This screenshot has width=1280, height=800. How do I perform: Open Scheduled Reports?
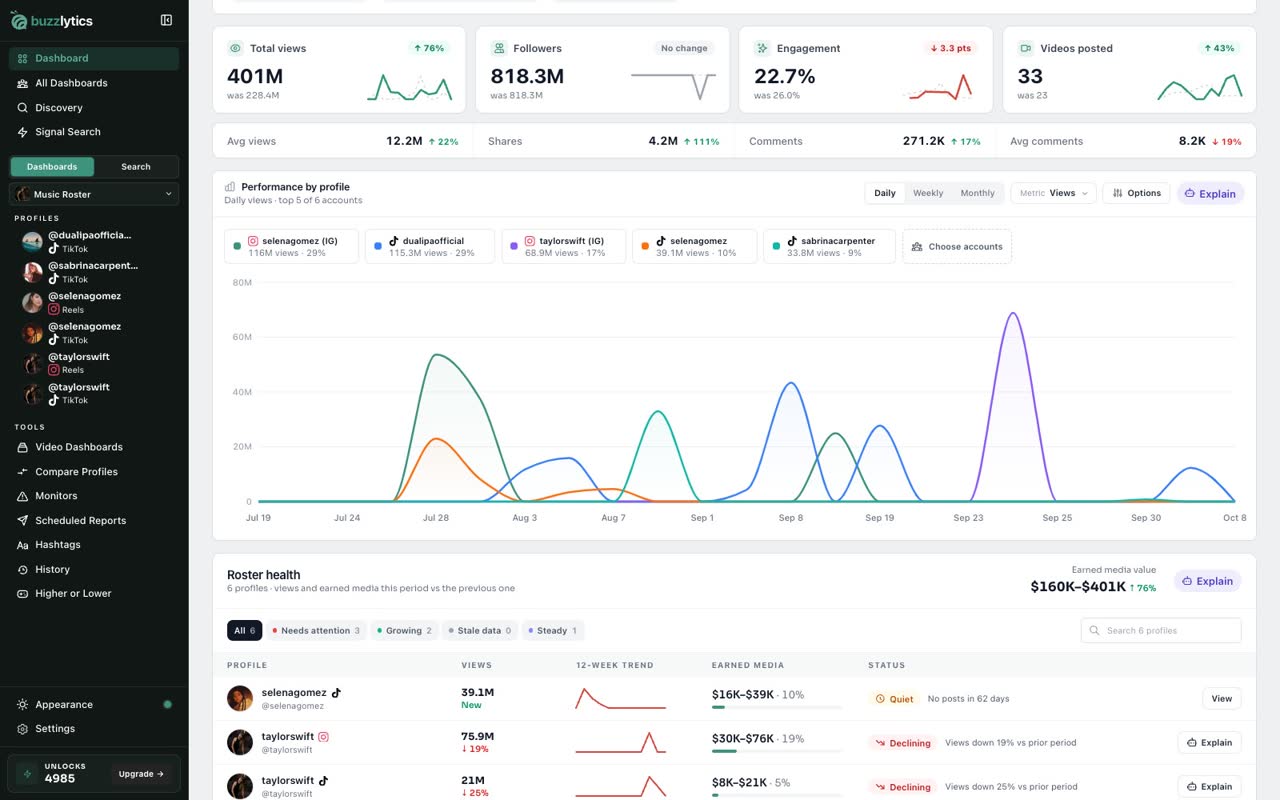pyautogui.click(x=94, y=521)
